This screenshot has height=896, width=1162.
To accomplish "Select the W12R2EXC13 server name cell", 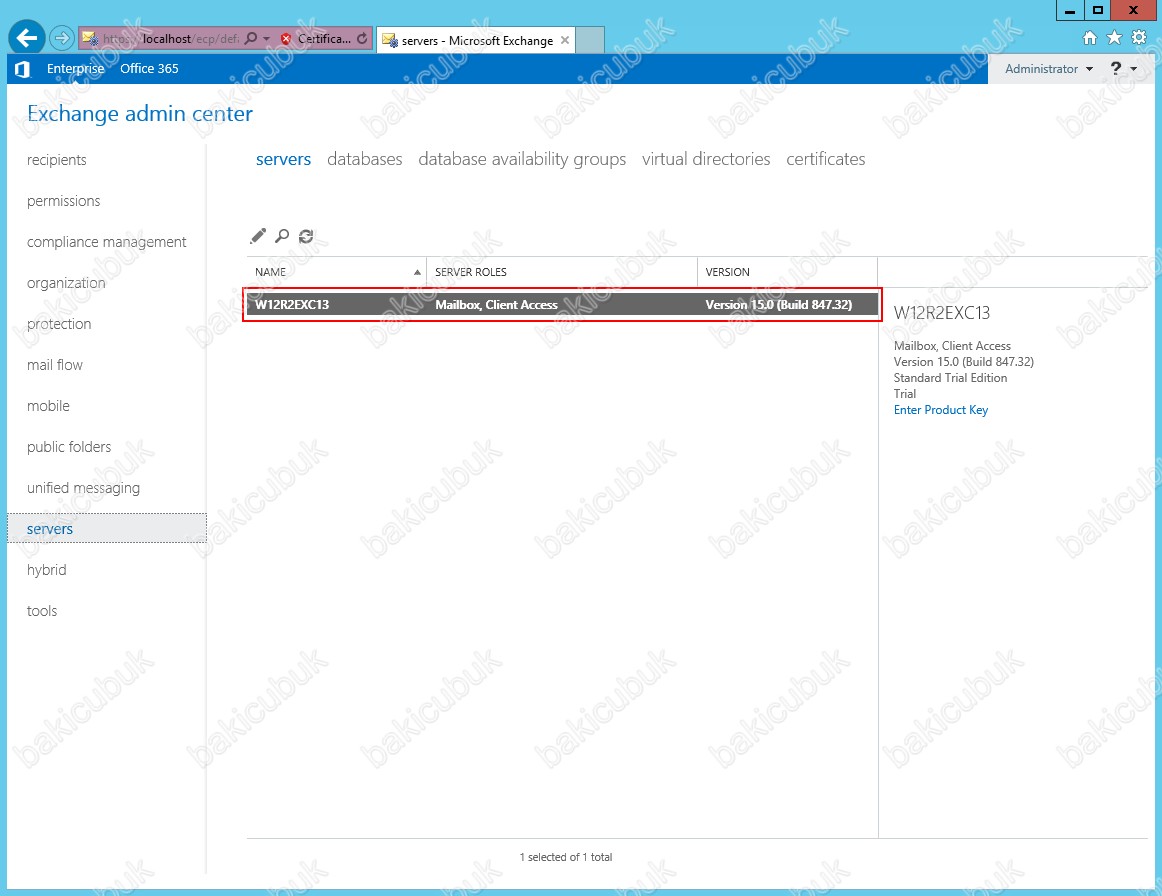I will (292, 305).
